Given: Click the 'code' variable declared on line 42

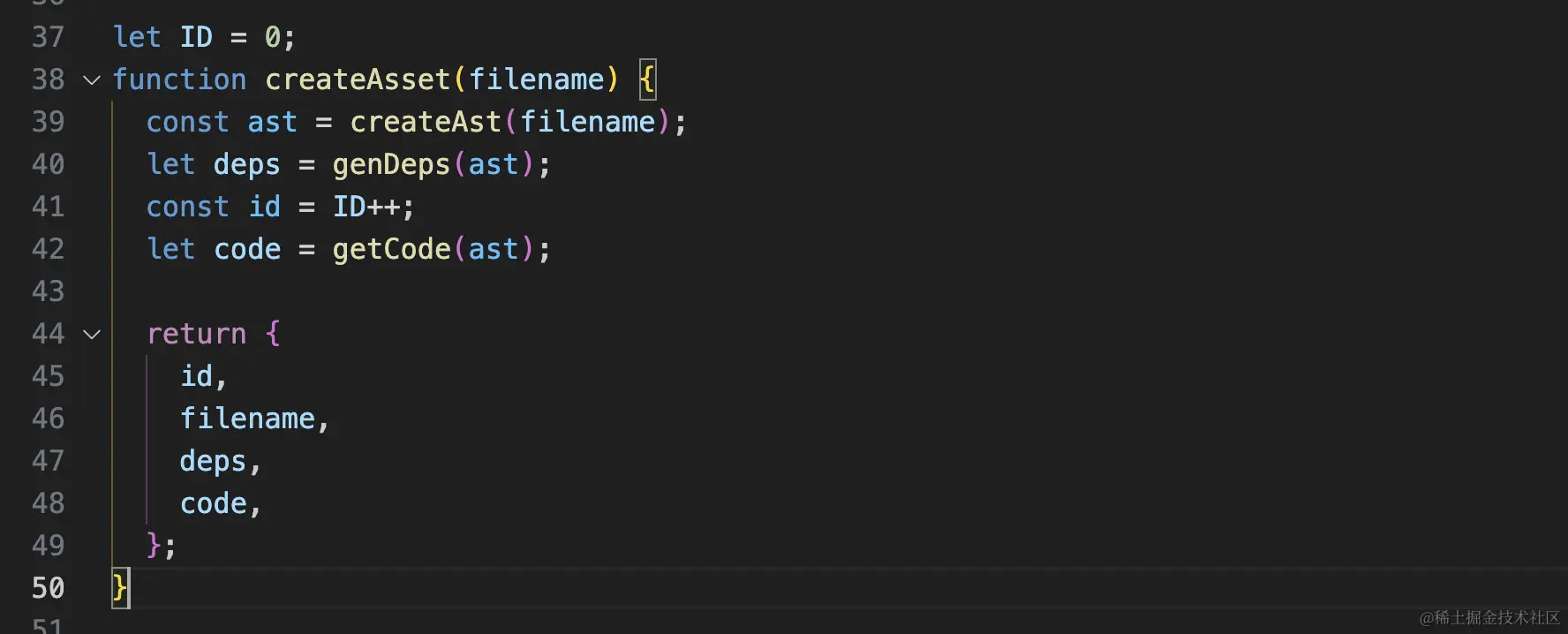Looking at the screenshot, I should [247, 249].
